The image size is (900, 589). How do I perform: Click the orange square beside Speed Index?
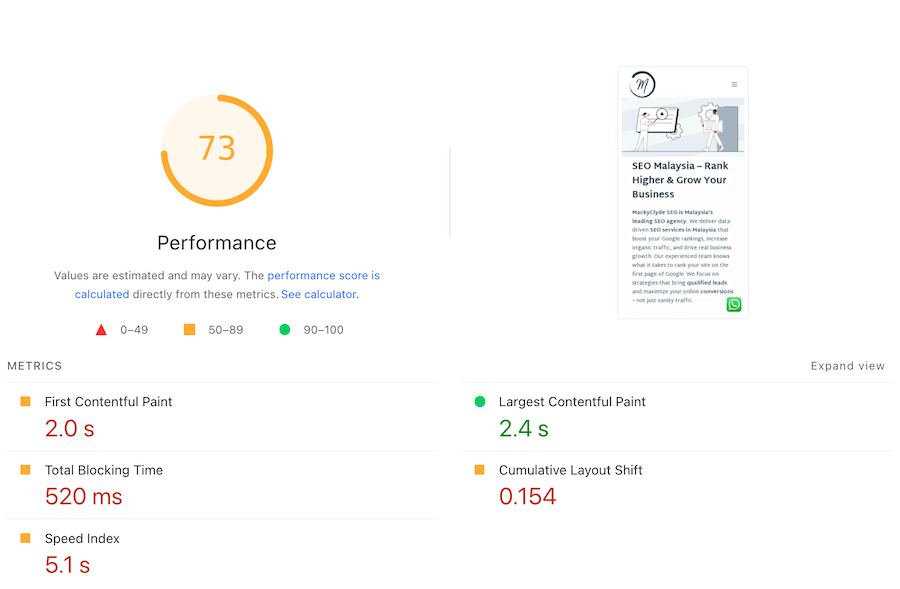[x=26, y=538]
